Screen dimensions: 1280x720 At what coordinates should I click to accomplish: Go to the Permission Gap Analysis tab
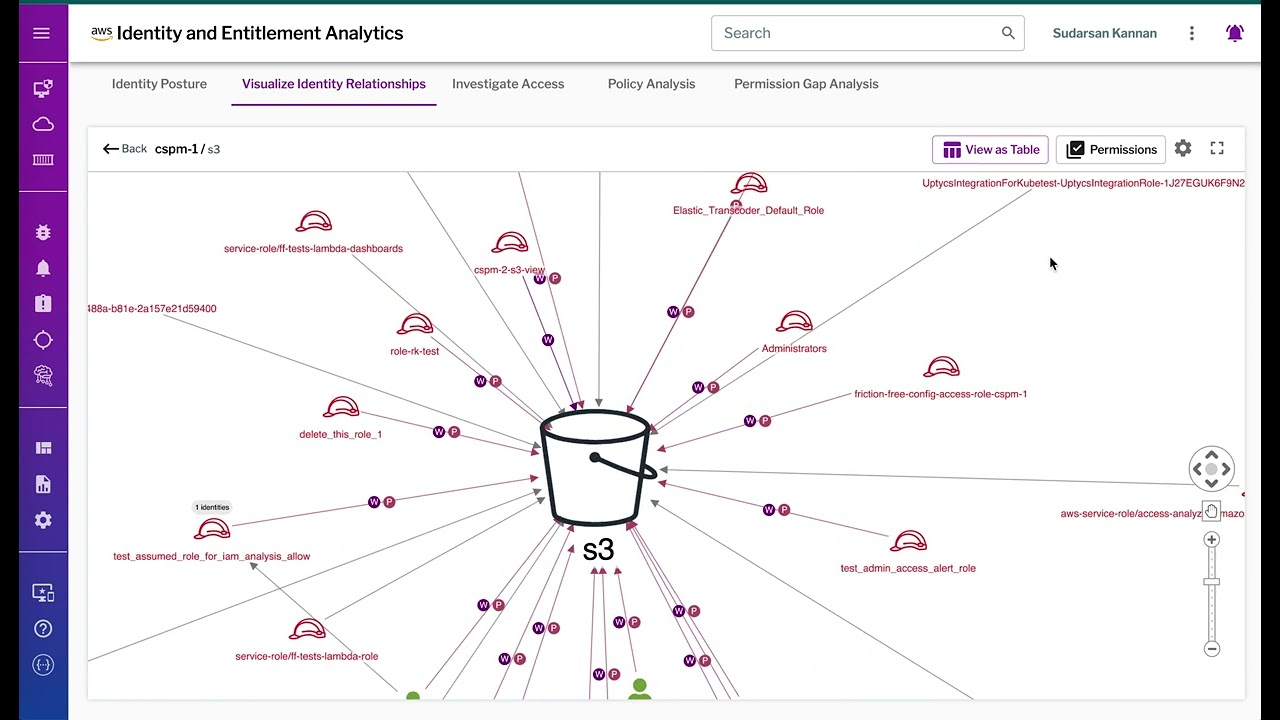[806, 84]
